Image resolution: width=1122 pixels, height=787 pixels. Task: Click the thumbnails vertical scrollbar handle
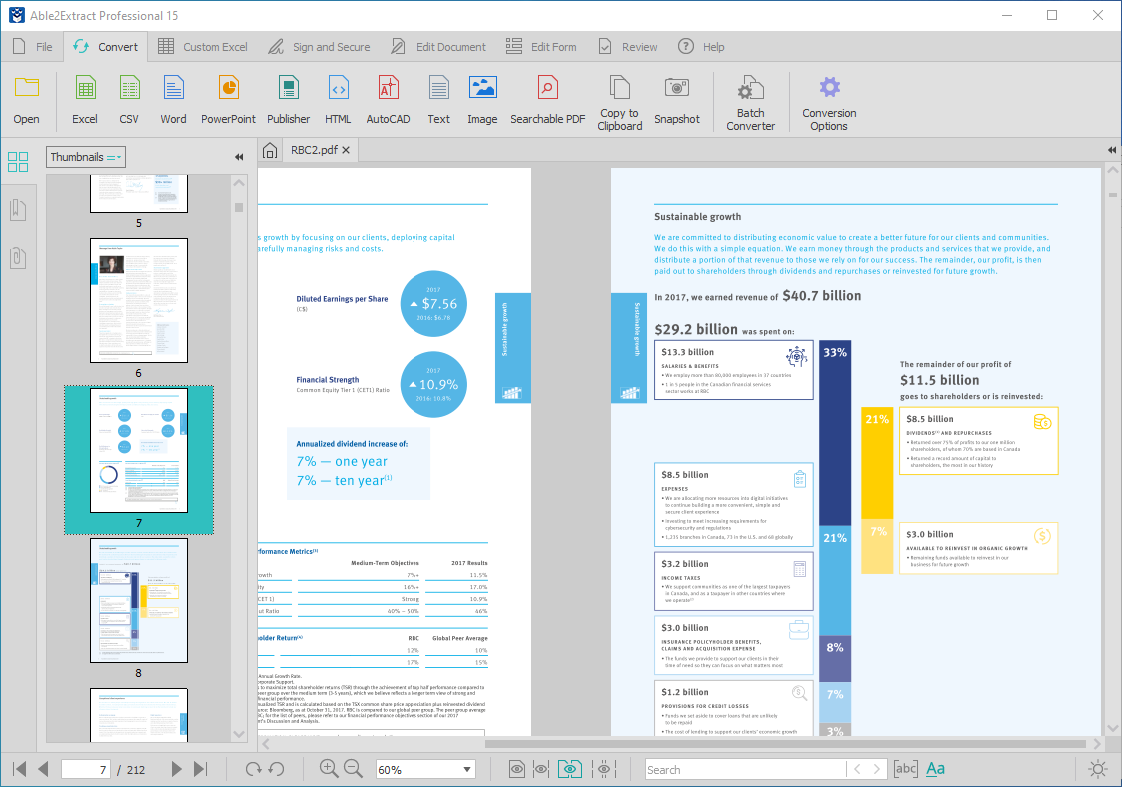pos(239,207)
